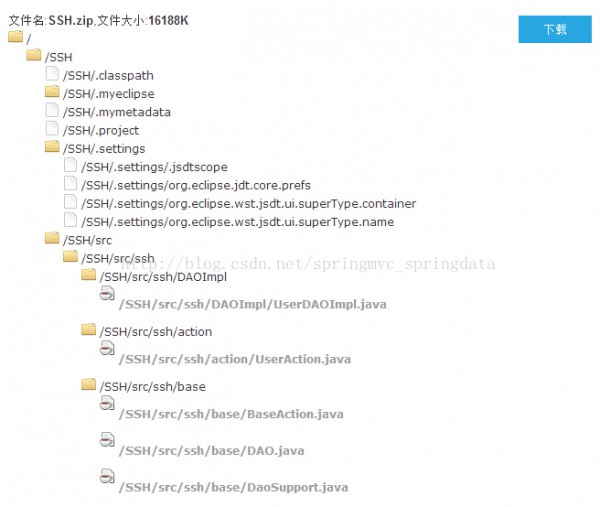Select the org.eclipse.jdt.core.prefs entry

(x=196, y=186)
